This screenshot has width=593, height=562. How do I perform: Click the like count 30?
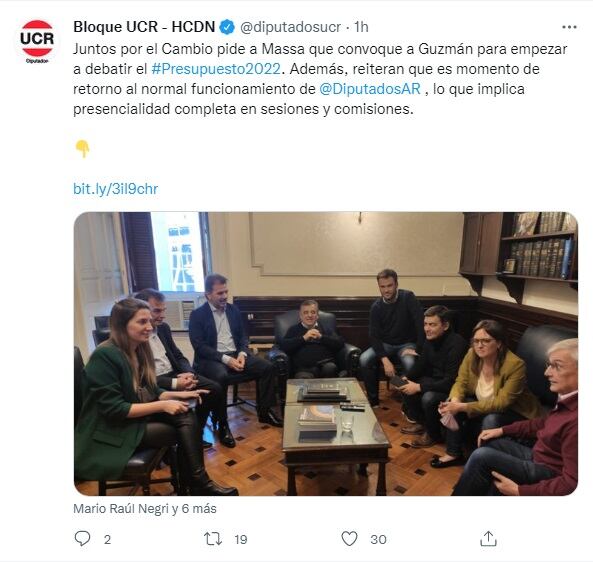[378, 539]
